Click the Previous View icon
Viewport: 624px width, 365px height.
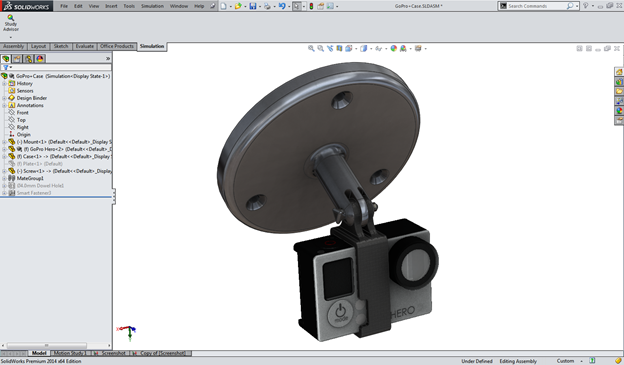coord(330,49)
